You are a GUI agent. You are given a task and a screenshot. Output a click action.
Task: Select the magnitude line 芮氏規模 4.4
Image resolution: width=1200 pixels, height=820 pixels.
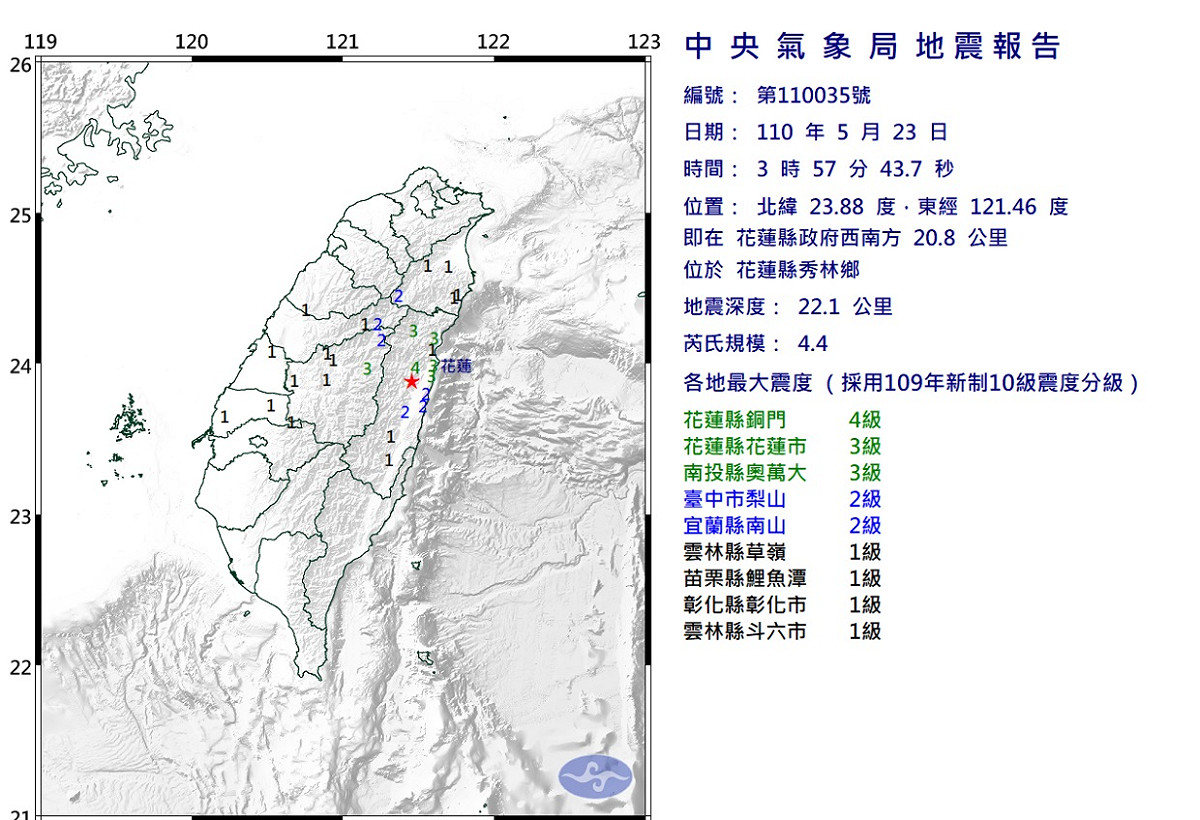point(756,344)
